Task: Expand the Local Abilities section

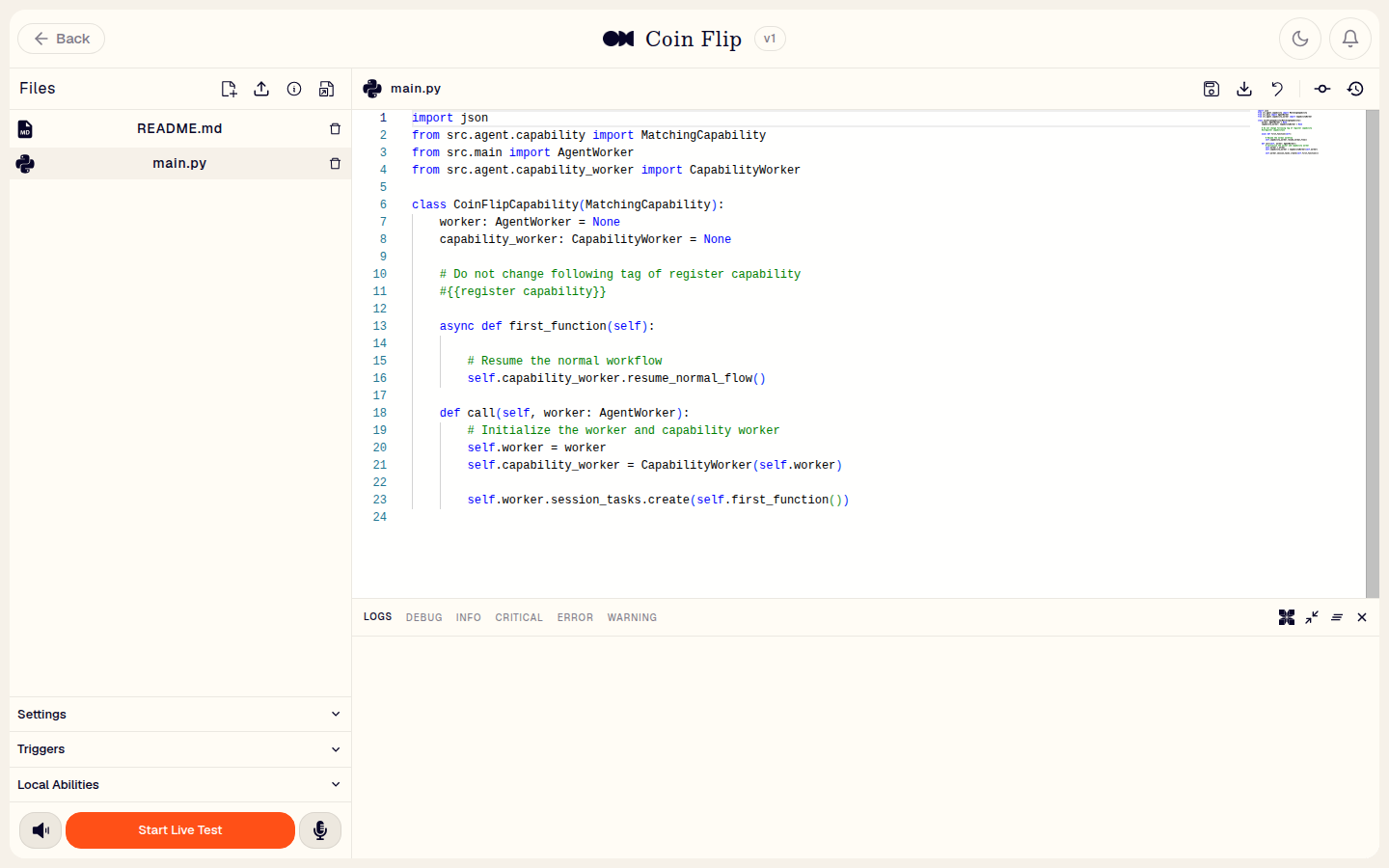Action: 180,785
